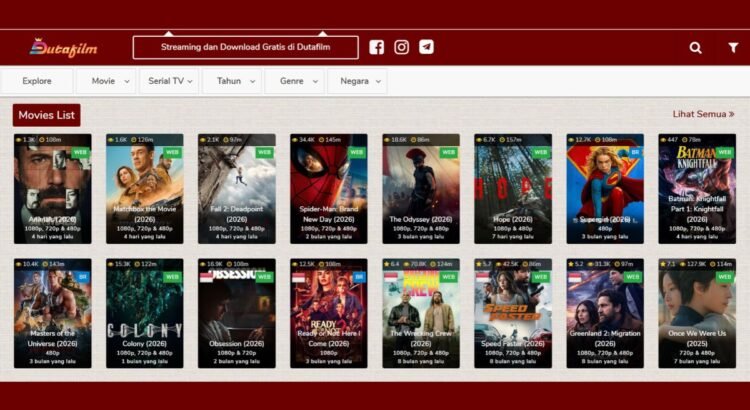Open Supergirl (2026) movie poster

pos(605,189)
